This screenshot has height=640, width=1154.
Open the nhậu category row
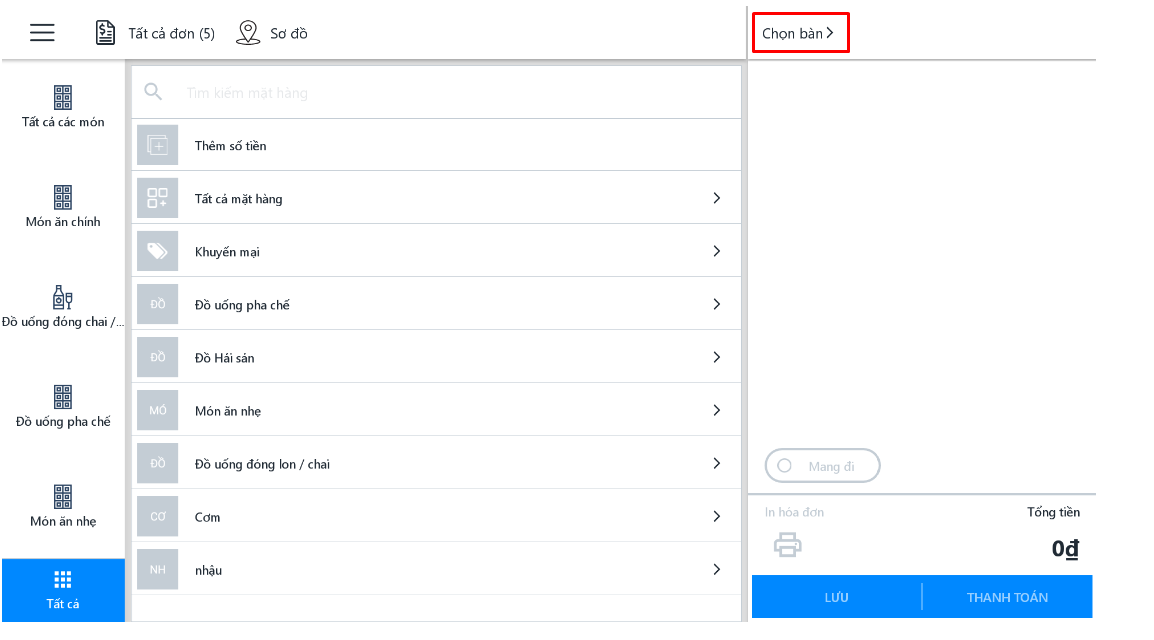coord(436,569)
